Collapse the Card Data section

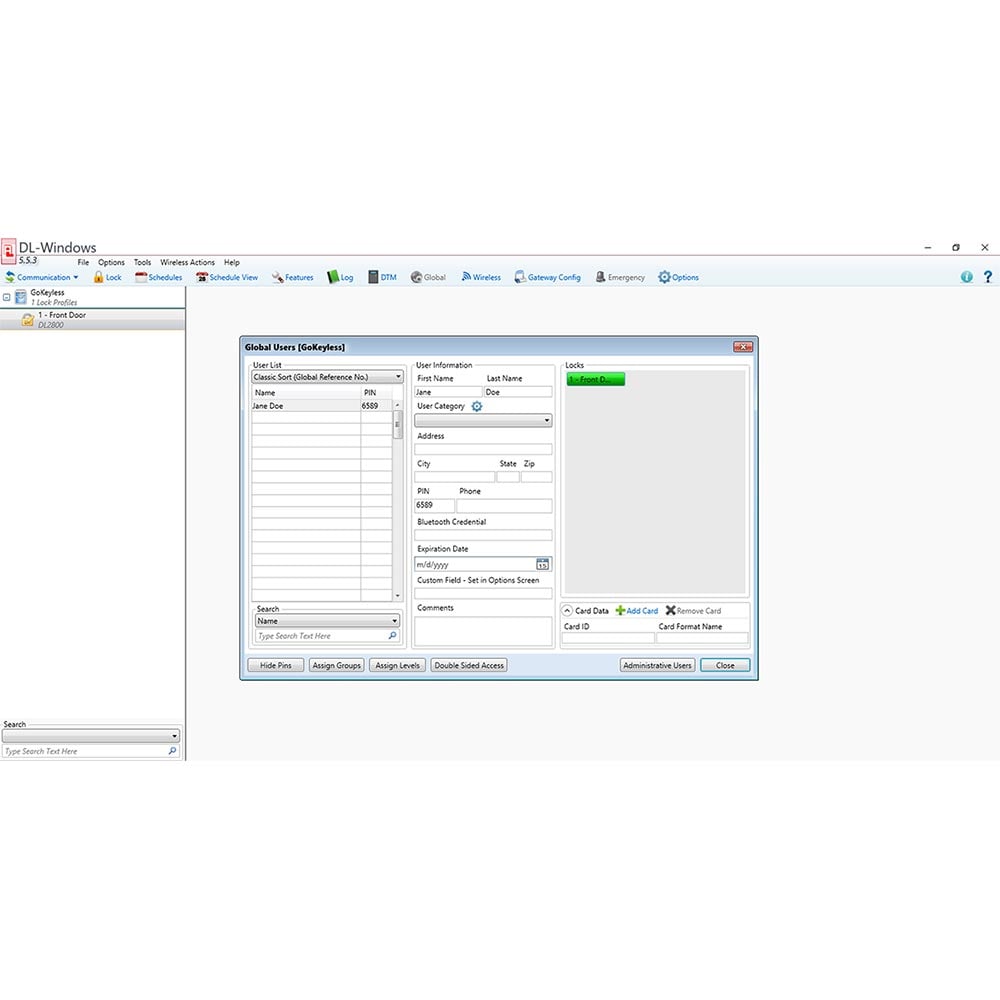[x=568, y=610]
